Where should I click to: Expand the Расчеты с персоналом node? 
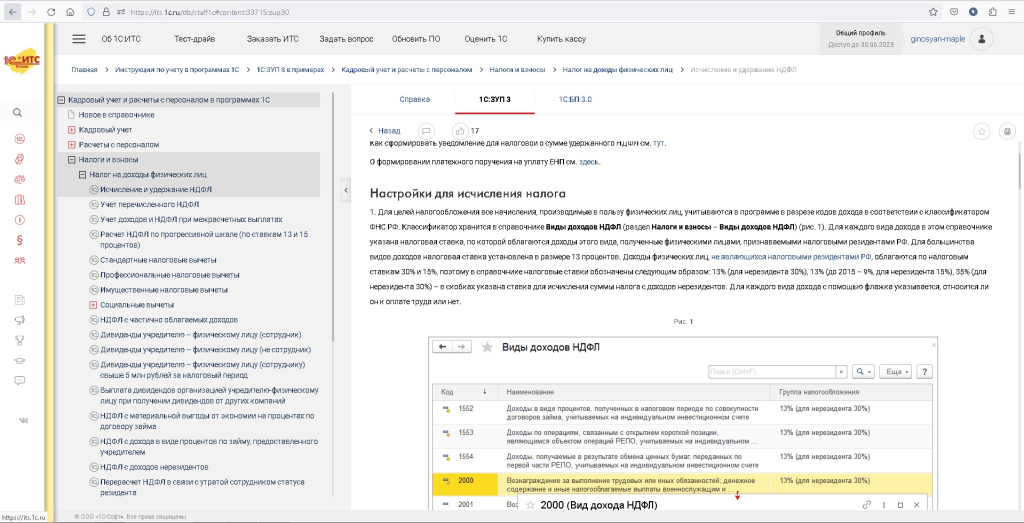point(71,145)
